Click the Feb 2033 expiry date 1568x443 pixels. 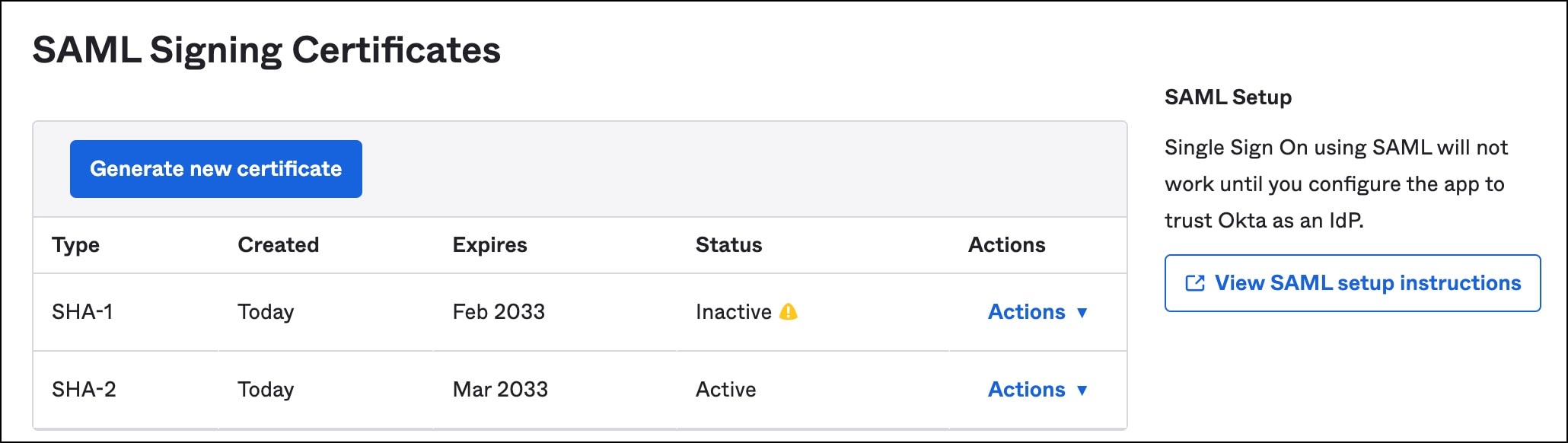tap(499, 311)
